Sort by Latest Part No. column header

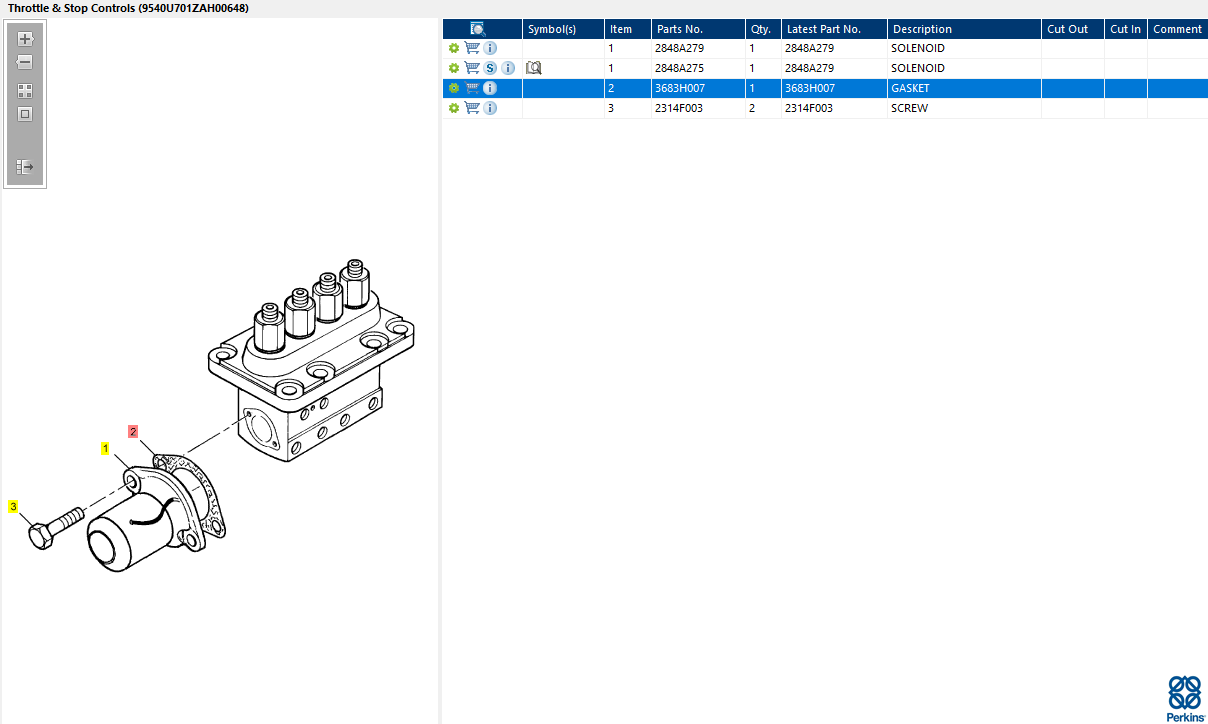tap(834, 29)
